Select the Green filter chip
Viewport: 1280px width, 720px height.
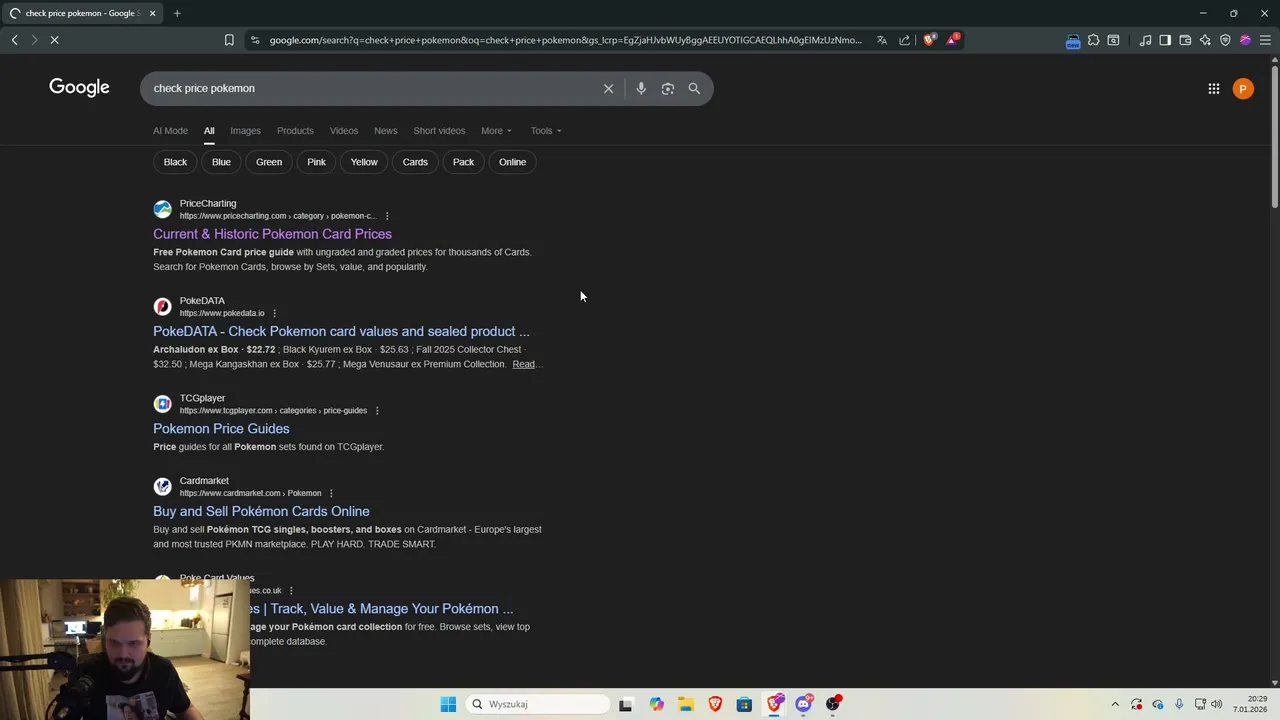pos(269,162)
